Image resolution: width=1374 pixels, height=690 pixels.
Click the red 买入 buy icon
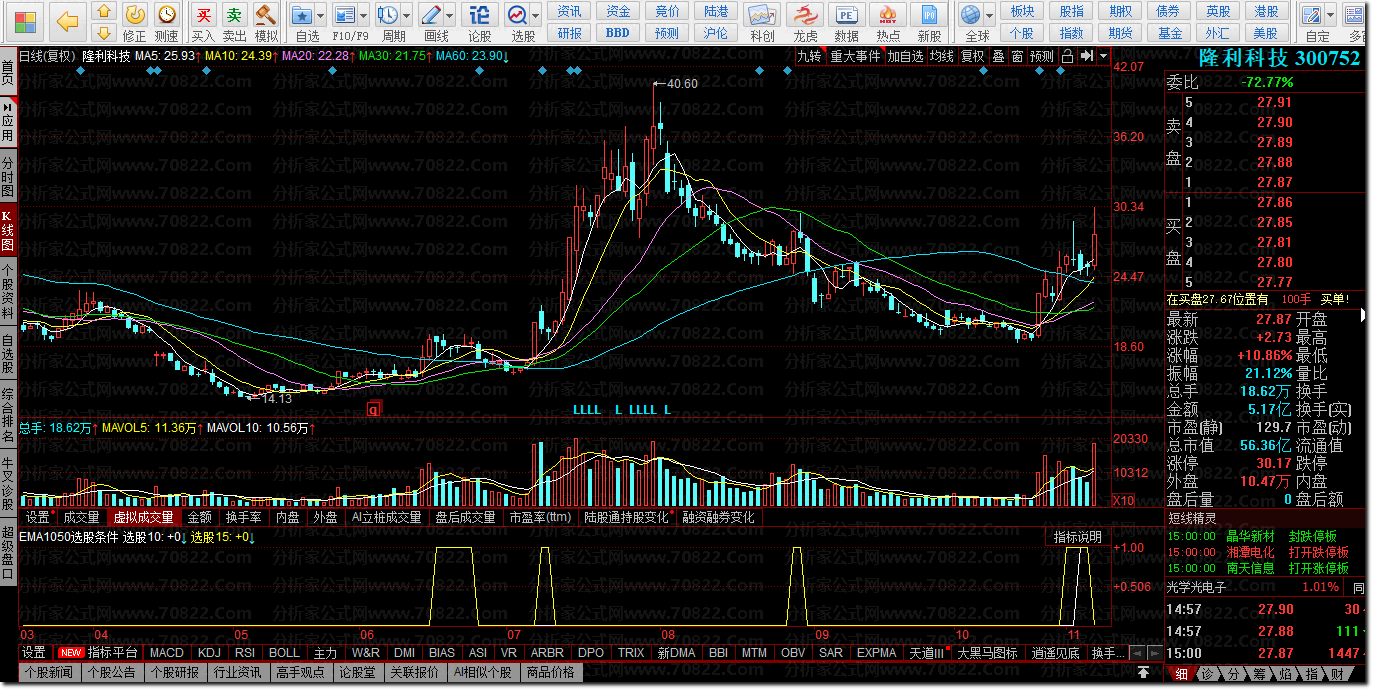pyautogui.click(x=203, y=15)
